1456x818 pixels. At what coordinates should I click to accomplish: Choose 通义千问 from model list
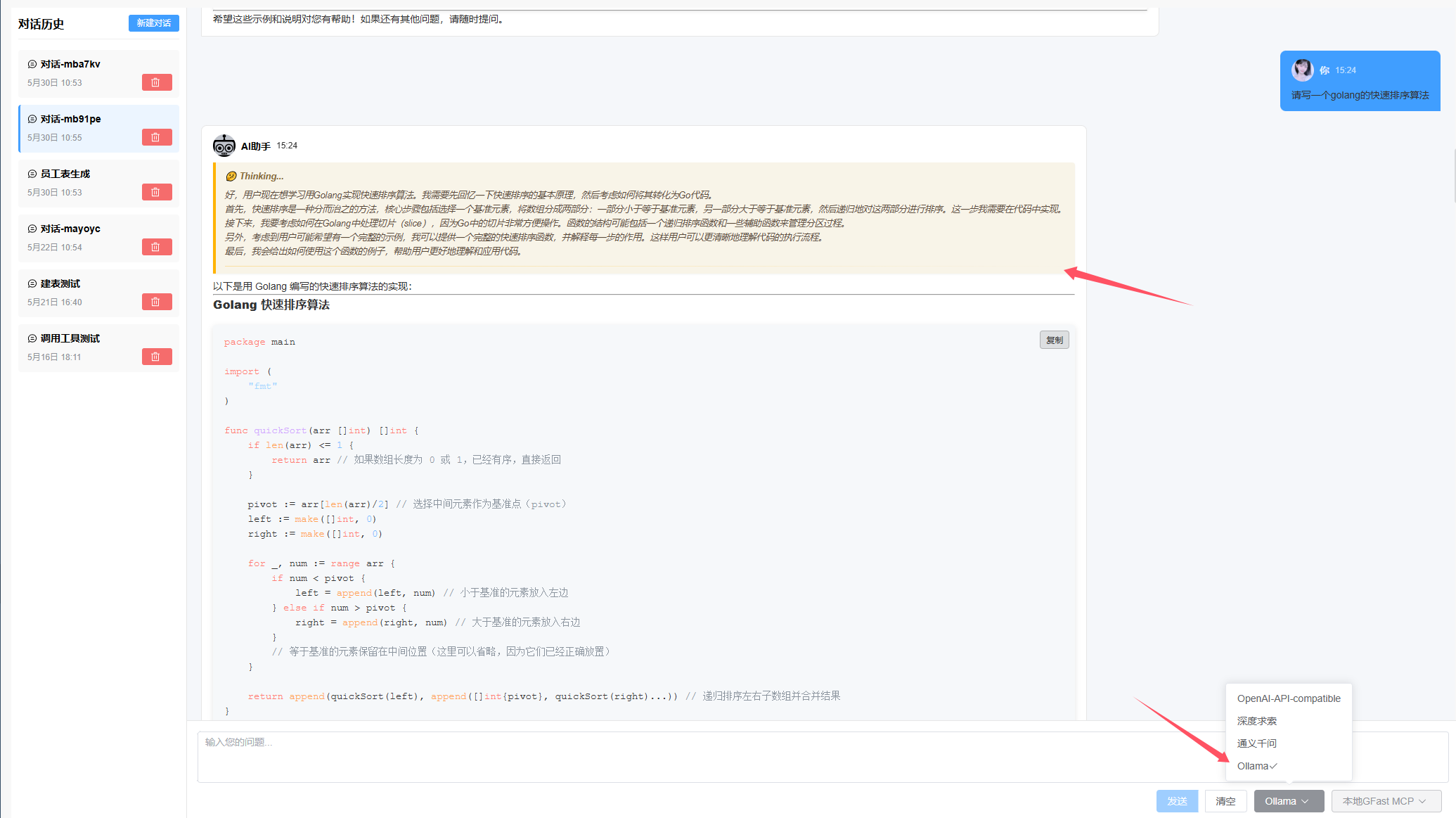tap(1256, 743)
